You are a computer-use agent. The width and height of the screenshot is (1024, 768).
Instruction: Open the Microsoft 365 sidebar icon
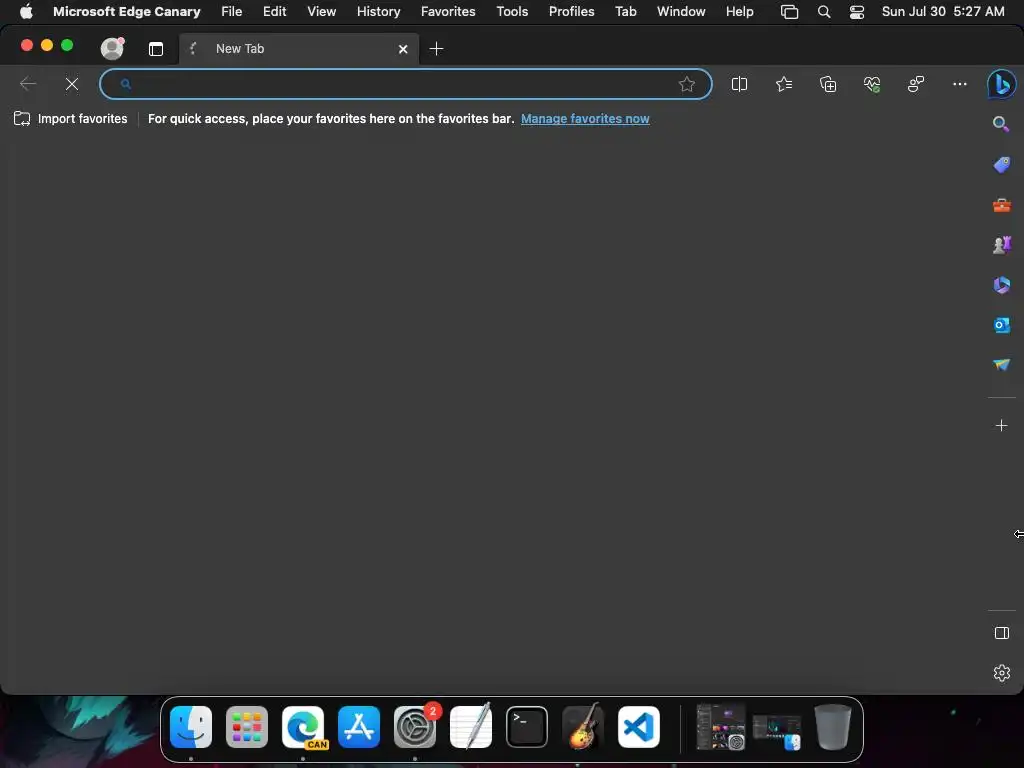point(1001,285)
